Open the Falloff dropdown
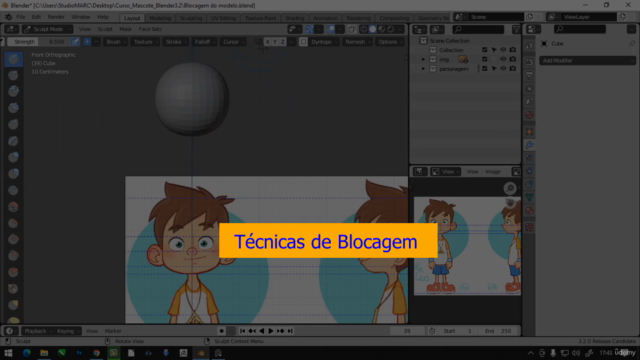The height and width of the screenshot is (360, 640). click(204, 42)
